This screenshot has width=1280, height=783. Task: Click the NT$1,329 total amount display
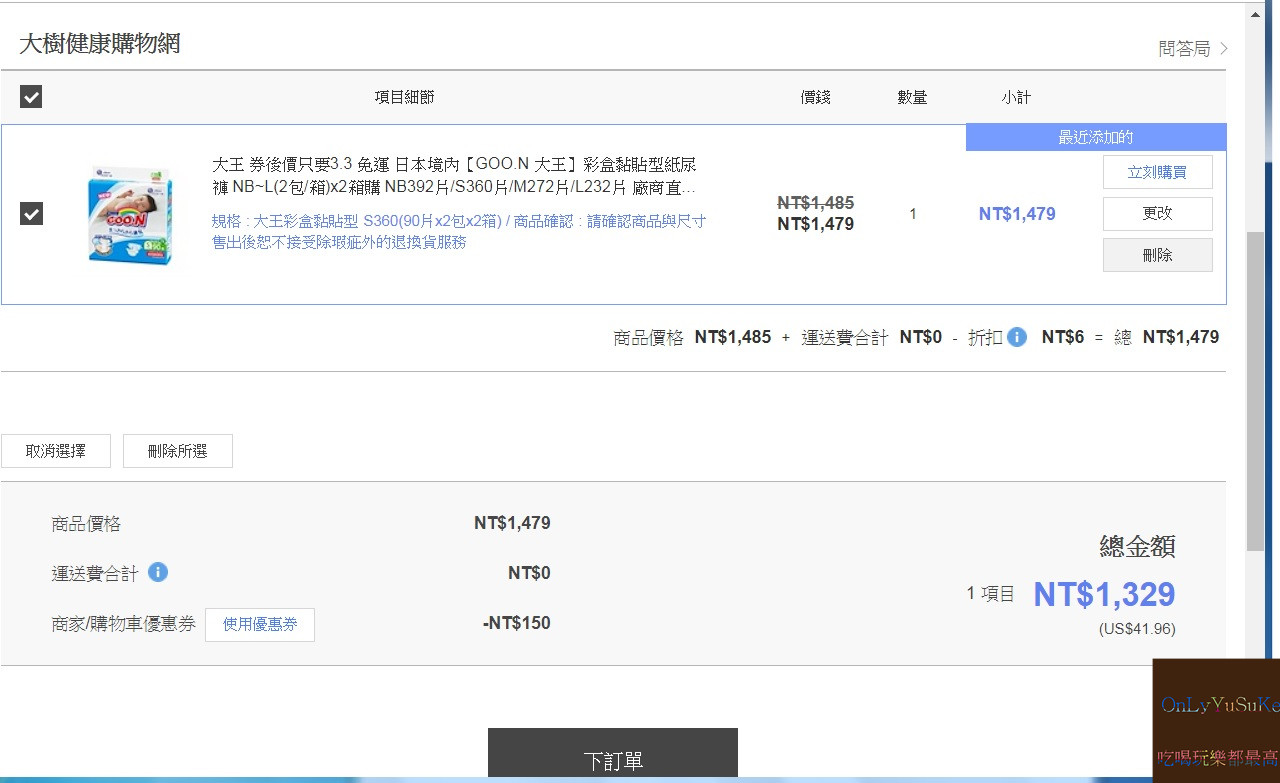coord(1103,594)
